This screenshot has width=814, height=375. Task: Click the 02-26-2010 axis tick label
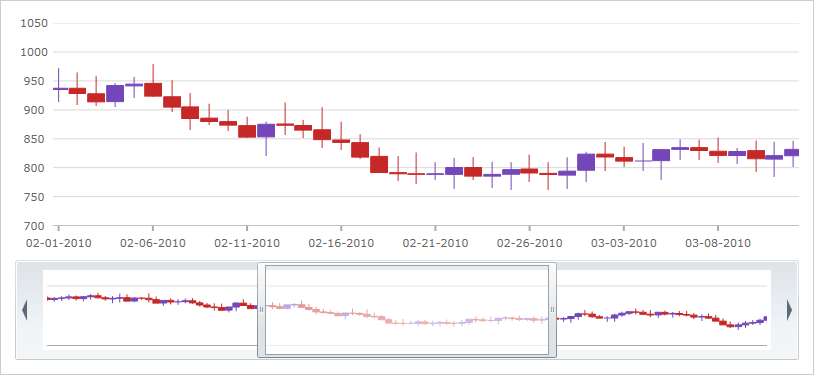tap(530, 243)
